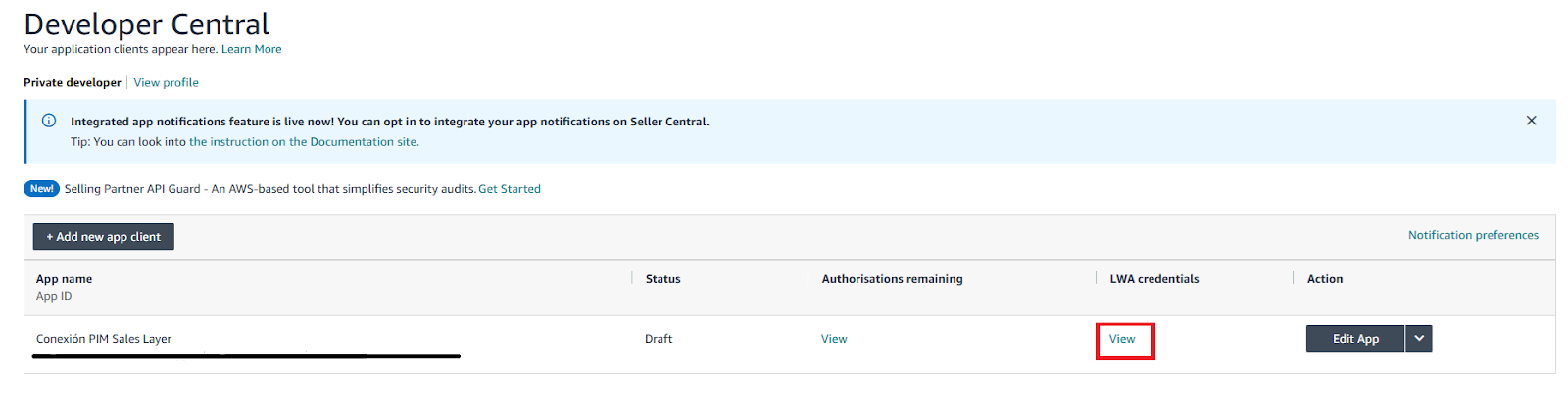
Task: Click the Developer Central page heading
Action: tap(146, 24)
